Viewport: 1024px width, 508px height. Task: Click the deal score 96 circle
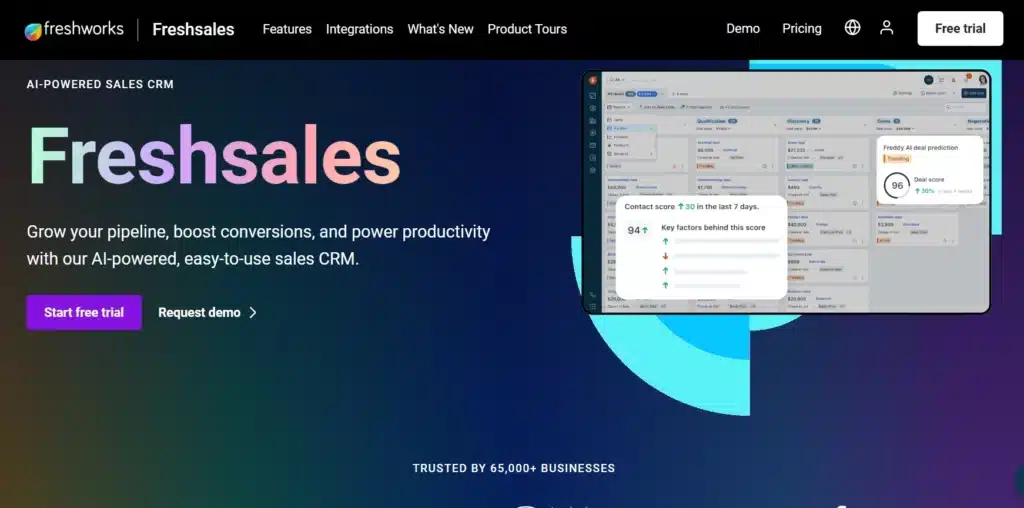pos(897,185)
